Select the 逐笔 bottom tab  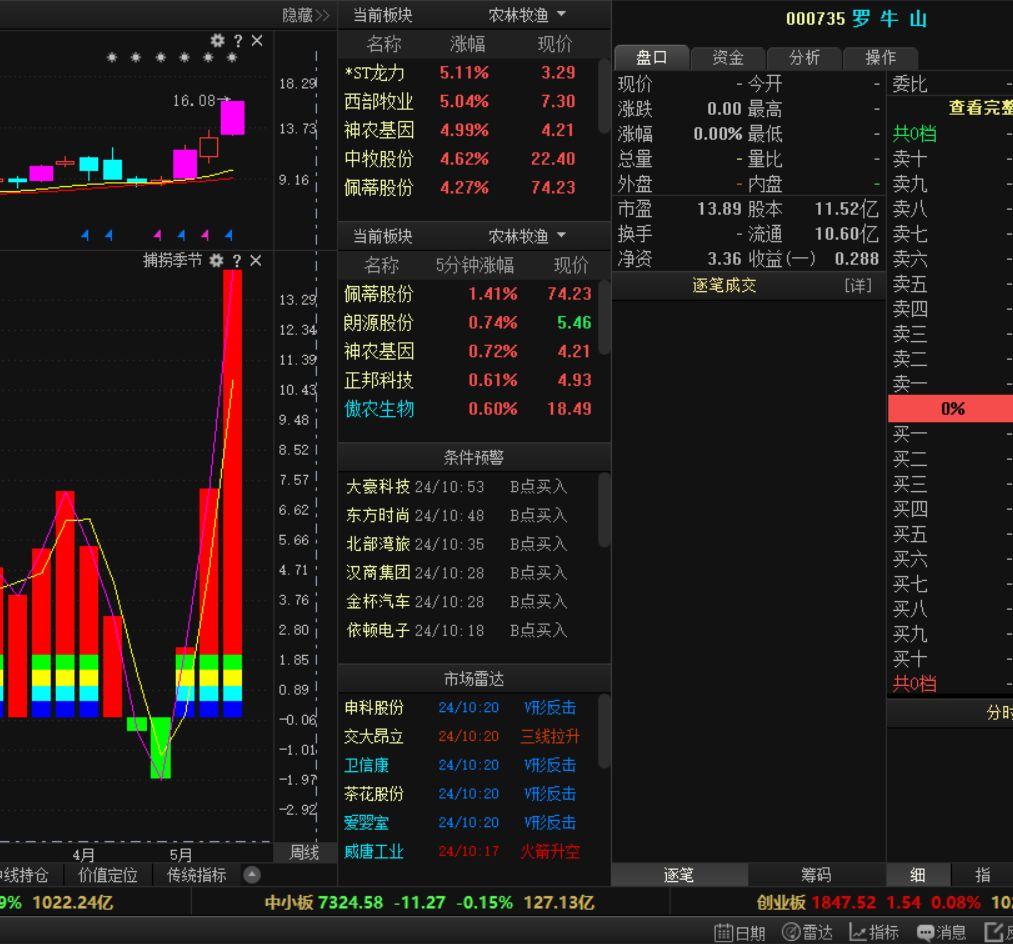coord(679,875)
